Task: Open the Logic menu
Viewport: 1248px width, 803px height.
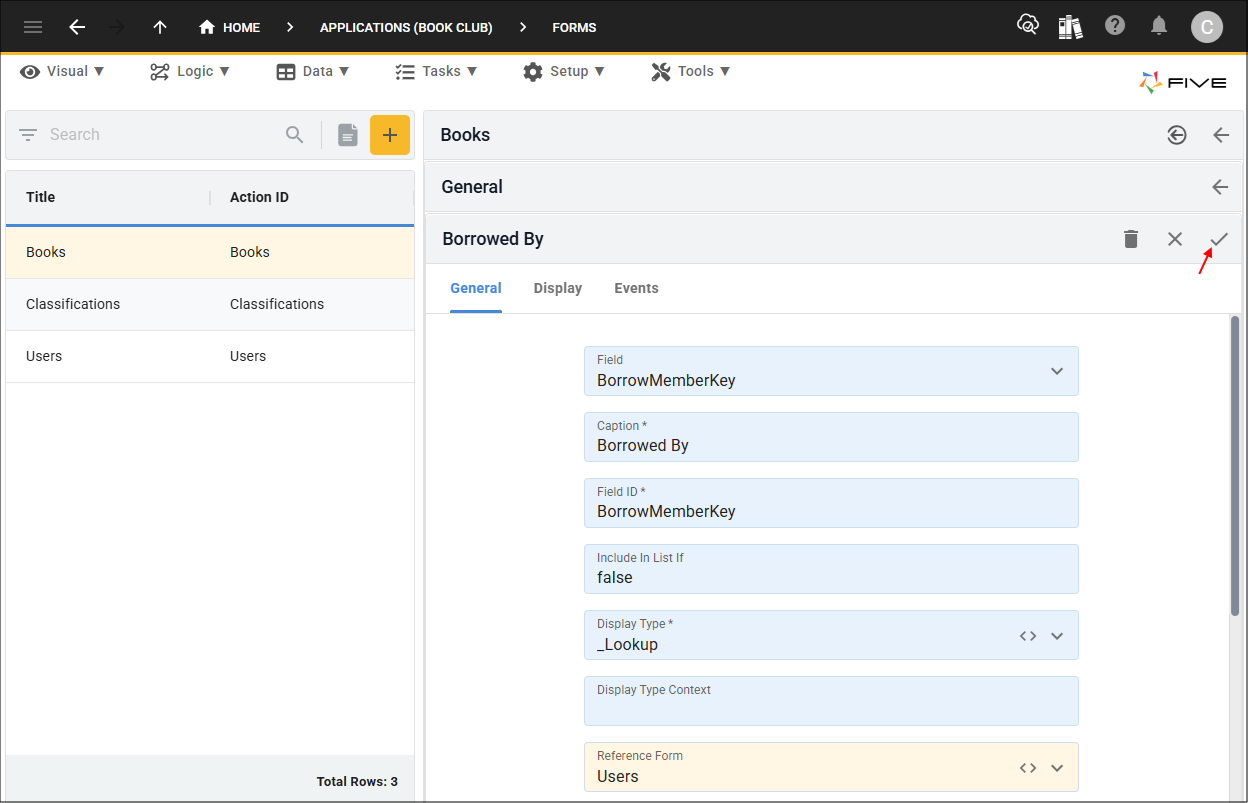Action: pyautogui.click(x=190, y=71)
